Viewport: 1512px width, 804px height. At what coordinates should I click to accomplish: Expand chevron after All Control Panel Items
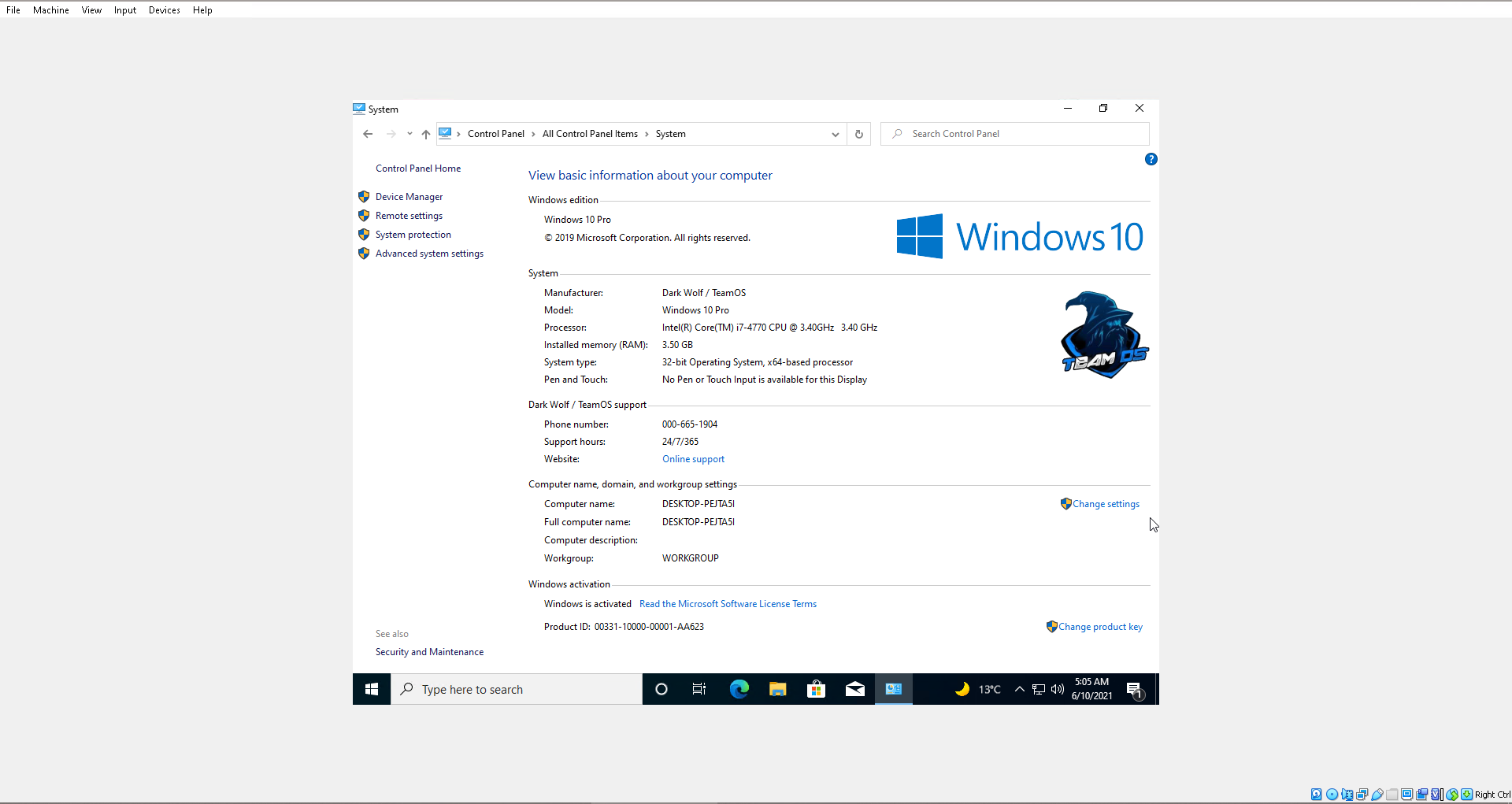(x=647, y=134)
